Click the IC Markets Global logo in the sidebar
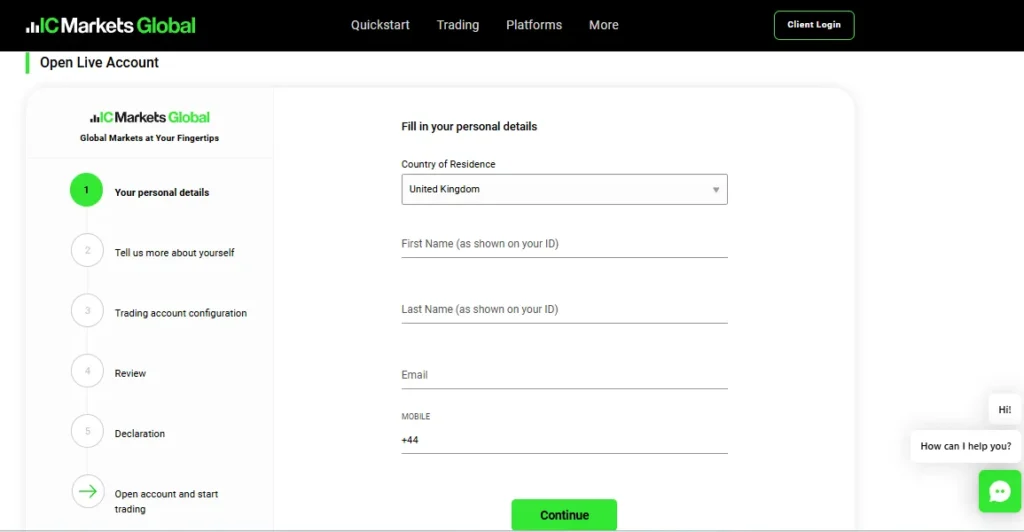This screenshot has height=532, width=1024. pyautogui.click(x=150, y=117)
